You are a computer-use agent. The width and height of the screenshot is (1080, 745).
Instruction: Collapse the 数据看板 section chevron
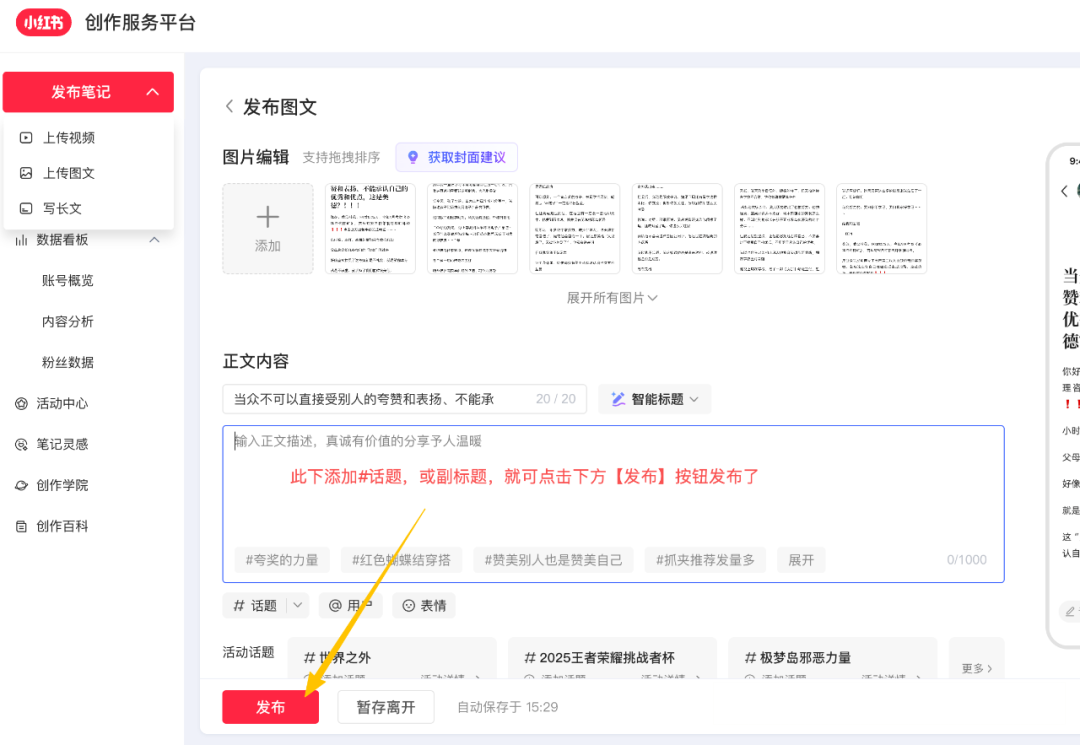pos(154,240)
